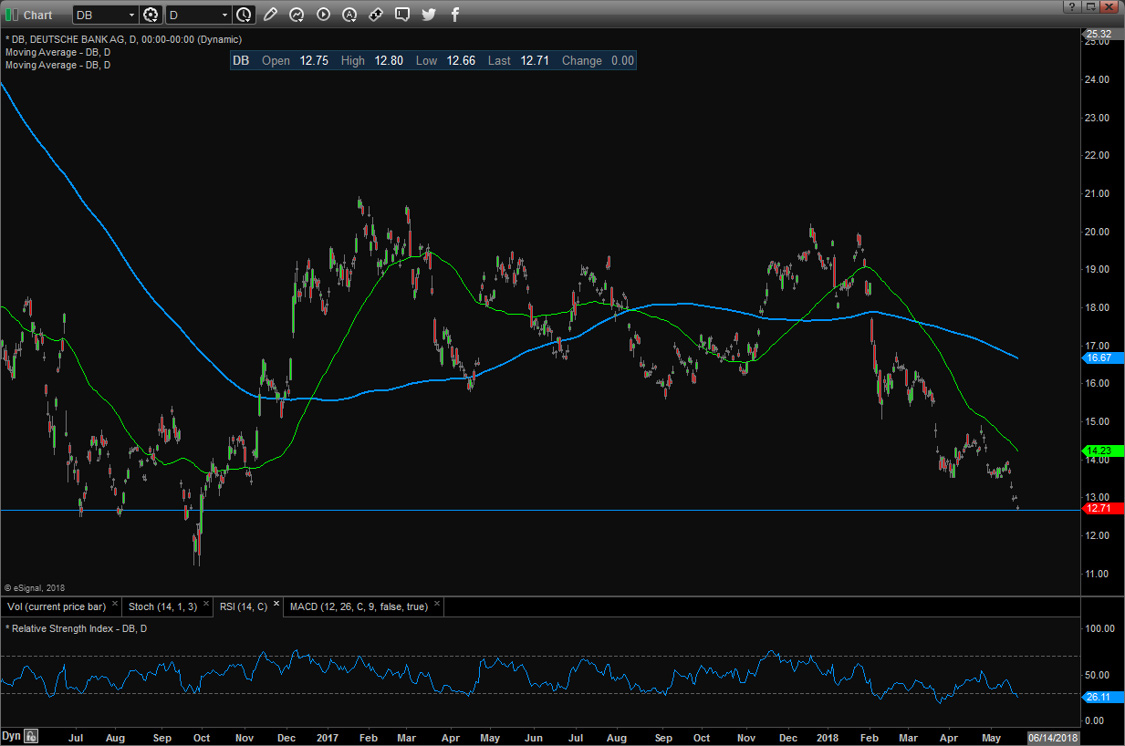Expand the D interval dropdown

tap(225, 15)
